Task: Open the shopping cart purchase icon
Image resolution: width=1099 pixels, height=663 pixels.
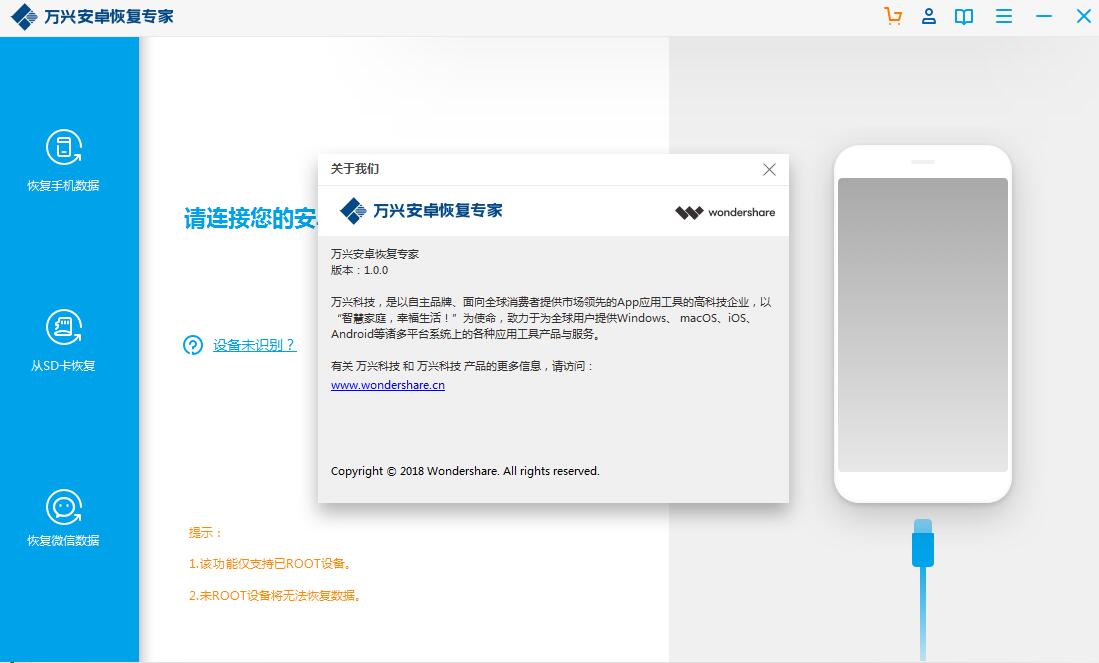Action: (893, 16)
